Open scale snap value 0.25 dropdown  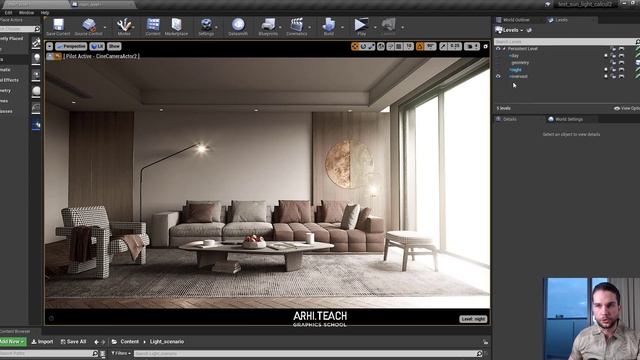(x=456, y=47)
